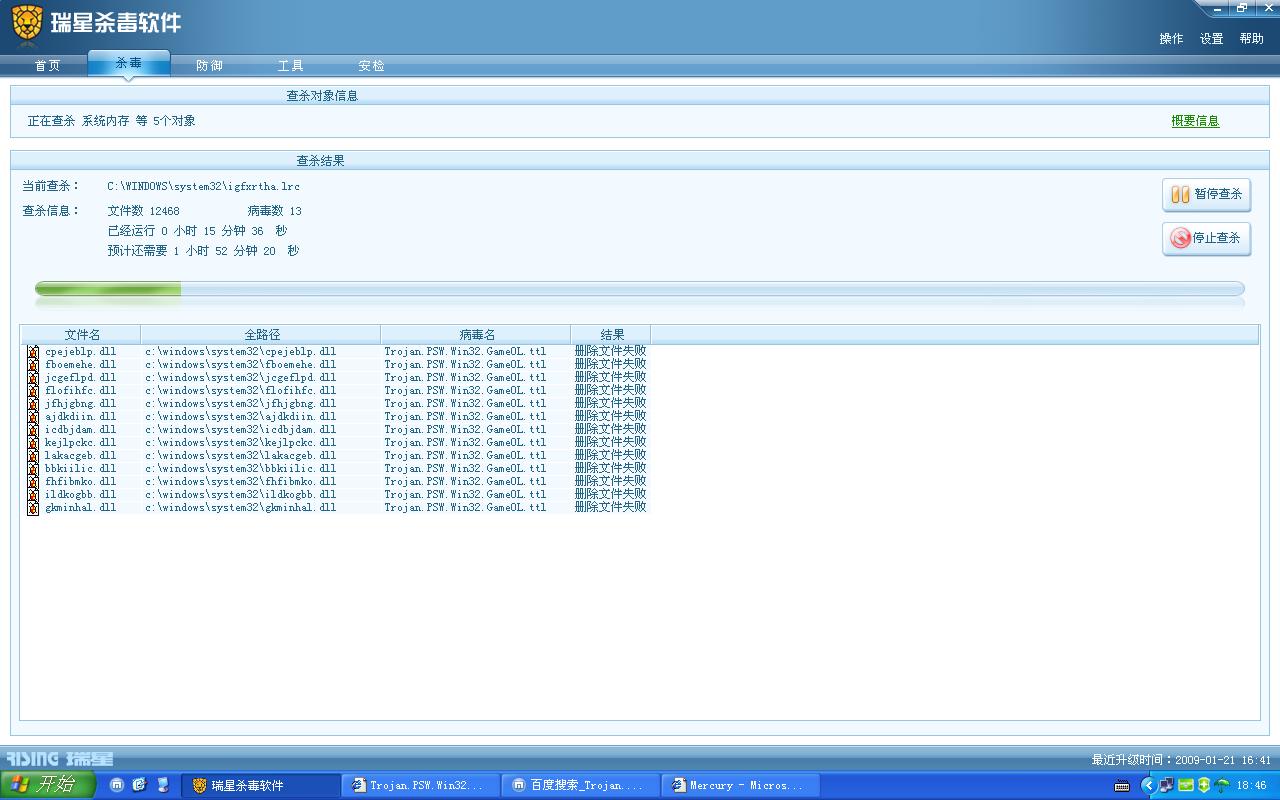This screenshot has width=1280, height=800.
Task: Sort results by 病毒名 column header
Action: (476, 335)
